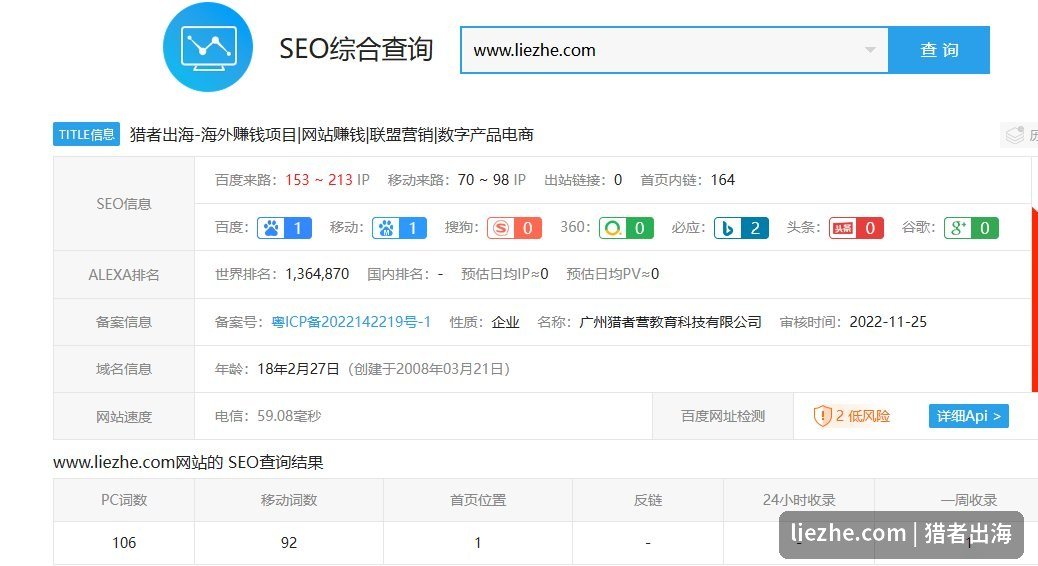The height and width of the screenshot is (566, 1038).
Task: Click the Baidu weight badge showing 1
Action: (284, 228)
